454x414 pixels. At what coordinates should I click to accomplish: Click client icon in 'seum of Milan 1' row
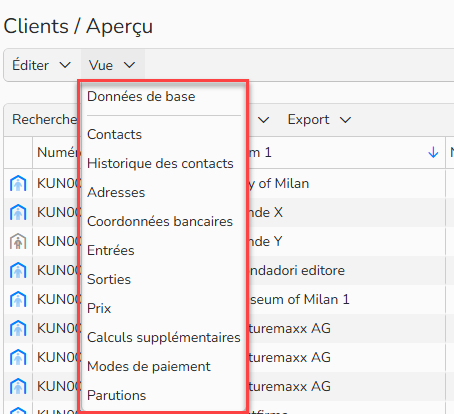18,299
